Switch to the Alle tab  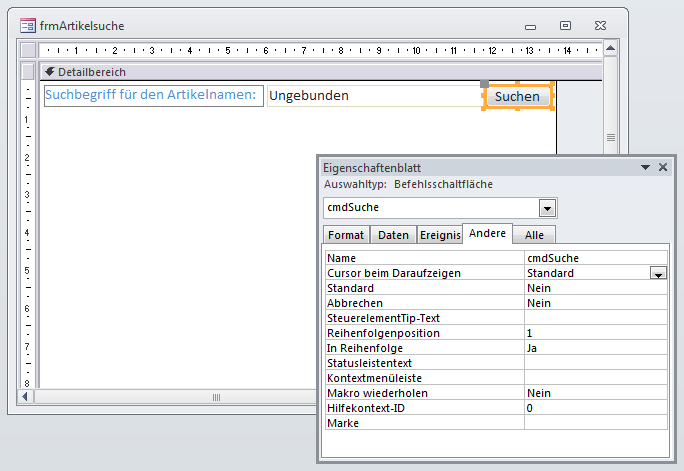click(x=534, y=235)
